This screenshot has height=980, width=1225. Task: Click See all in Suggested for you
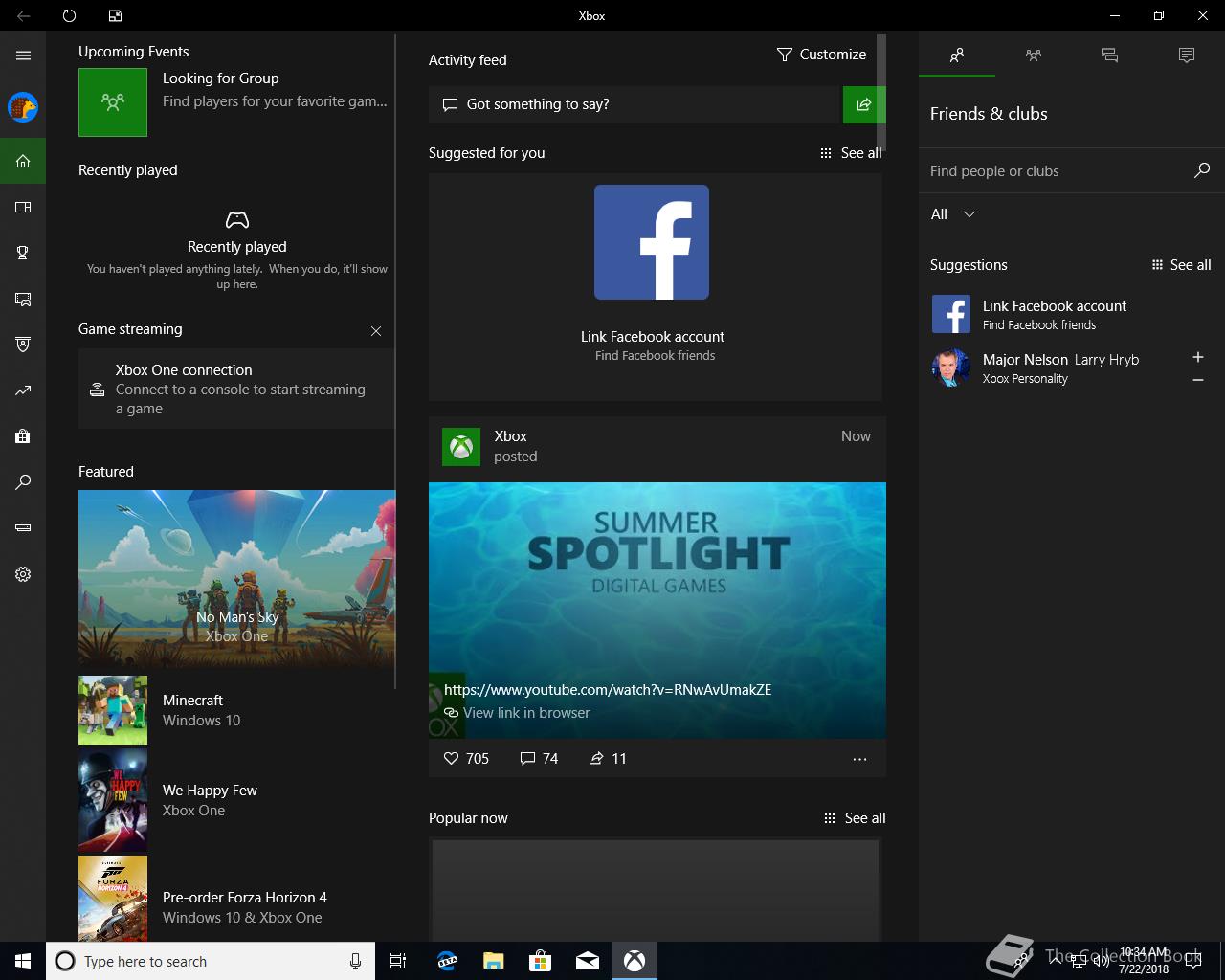851,153
